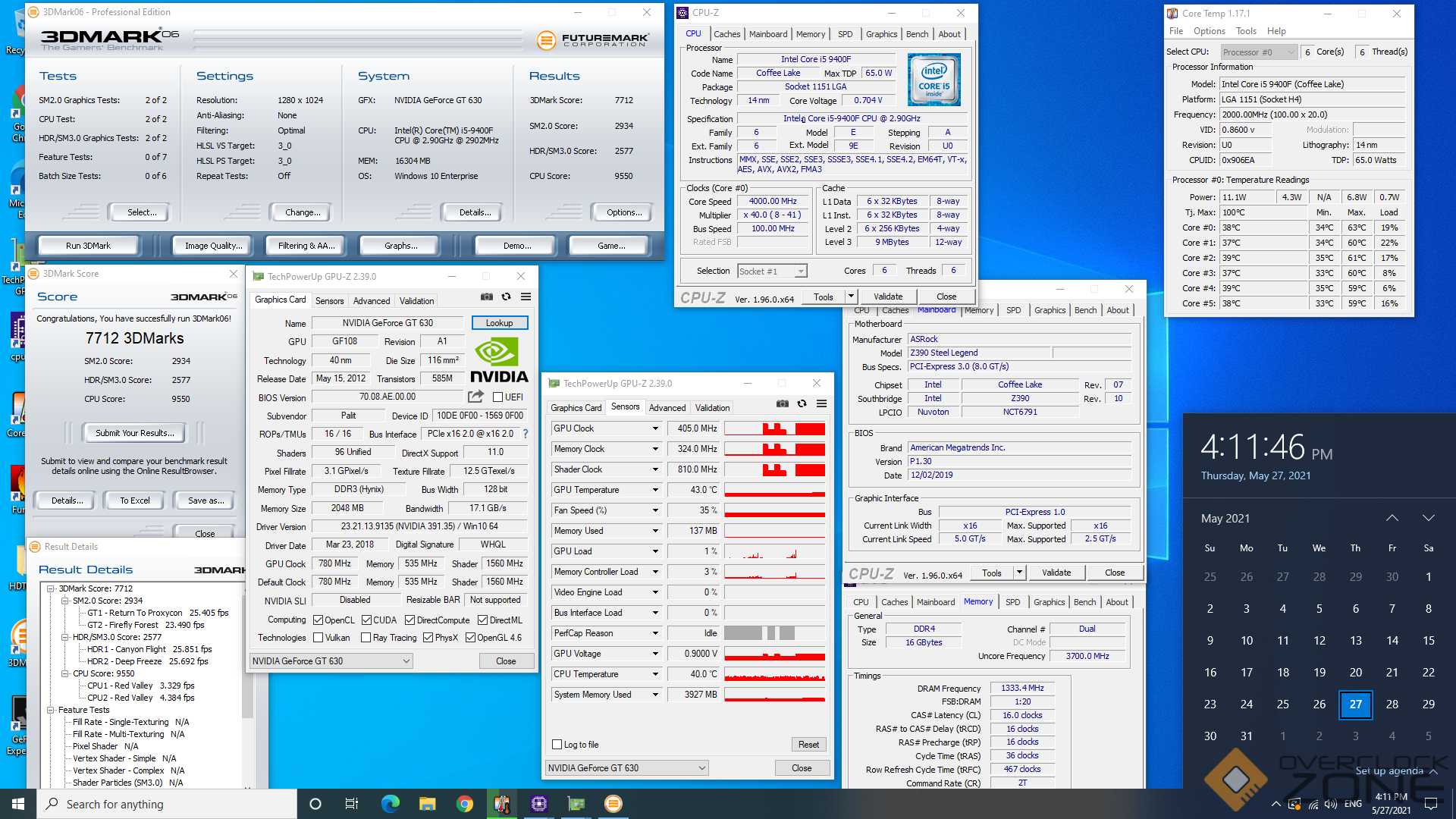The image size is (1456, 819).
Task: Switch to the Caches tab in CPU-Z
Action: pos(726,34)
